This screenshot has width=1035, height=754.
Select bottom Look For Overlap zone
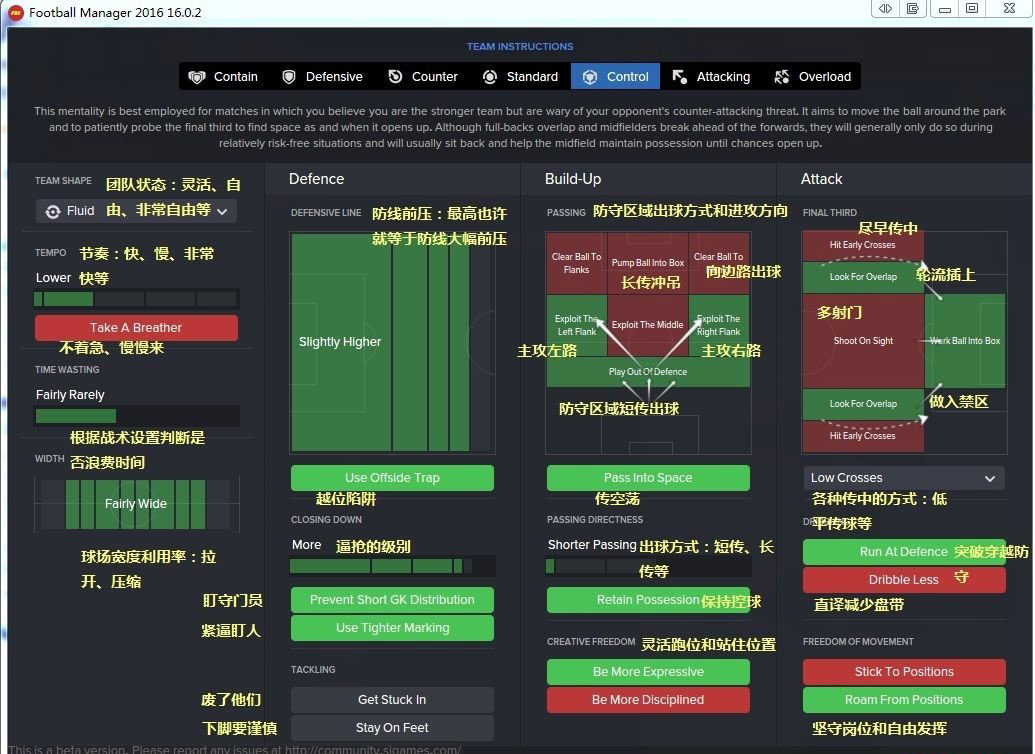863,404
